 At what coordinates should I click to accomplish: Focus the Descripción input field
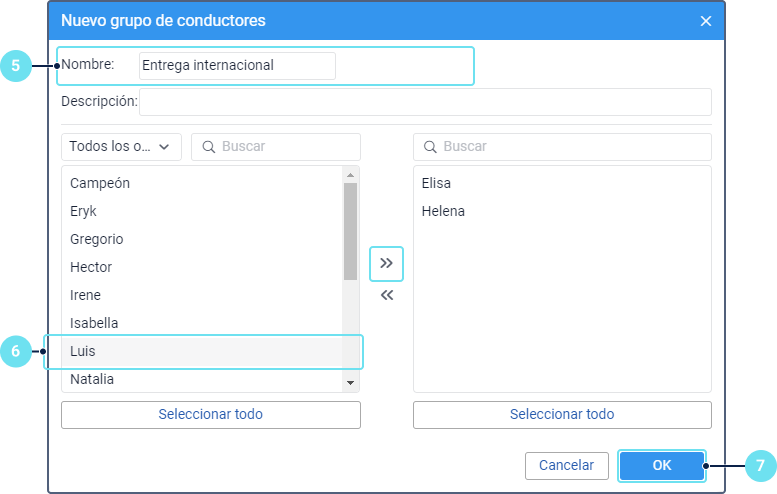pos(425,102)
